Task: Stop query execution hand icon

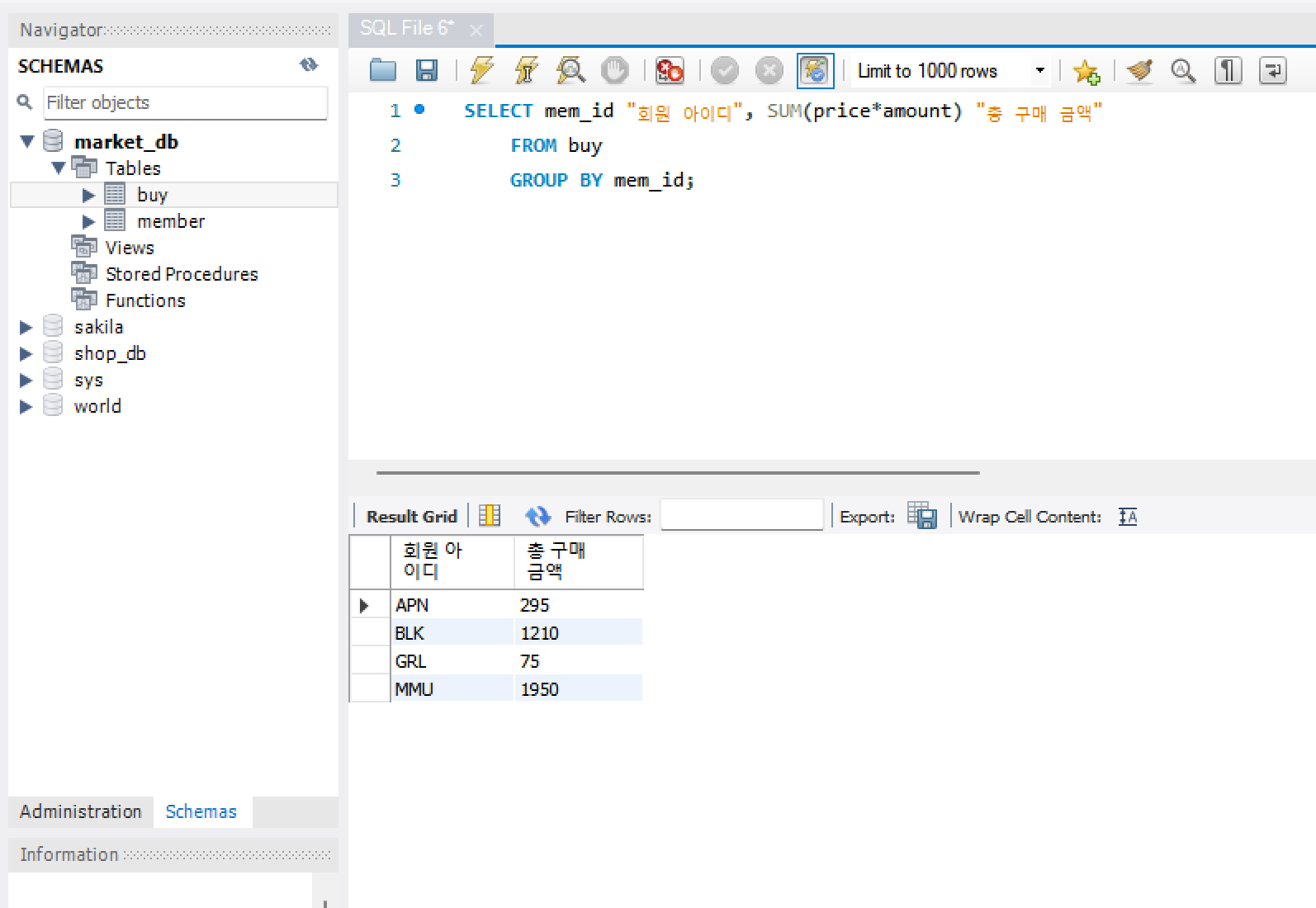Action: point(614,71)
